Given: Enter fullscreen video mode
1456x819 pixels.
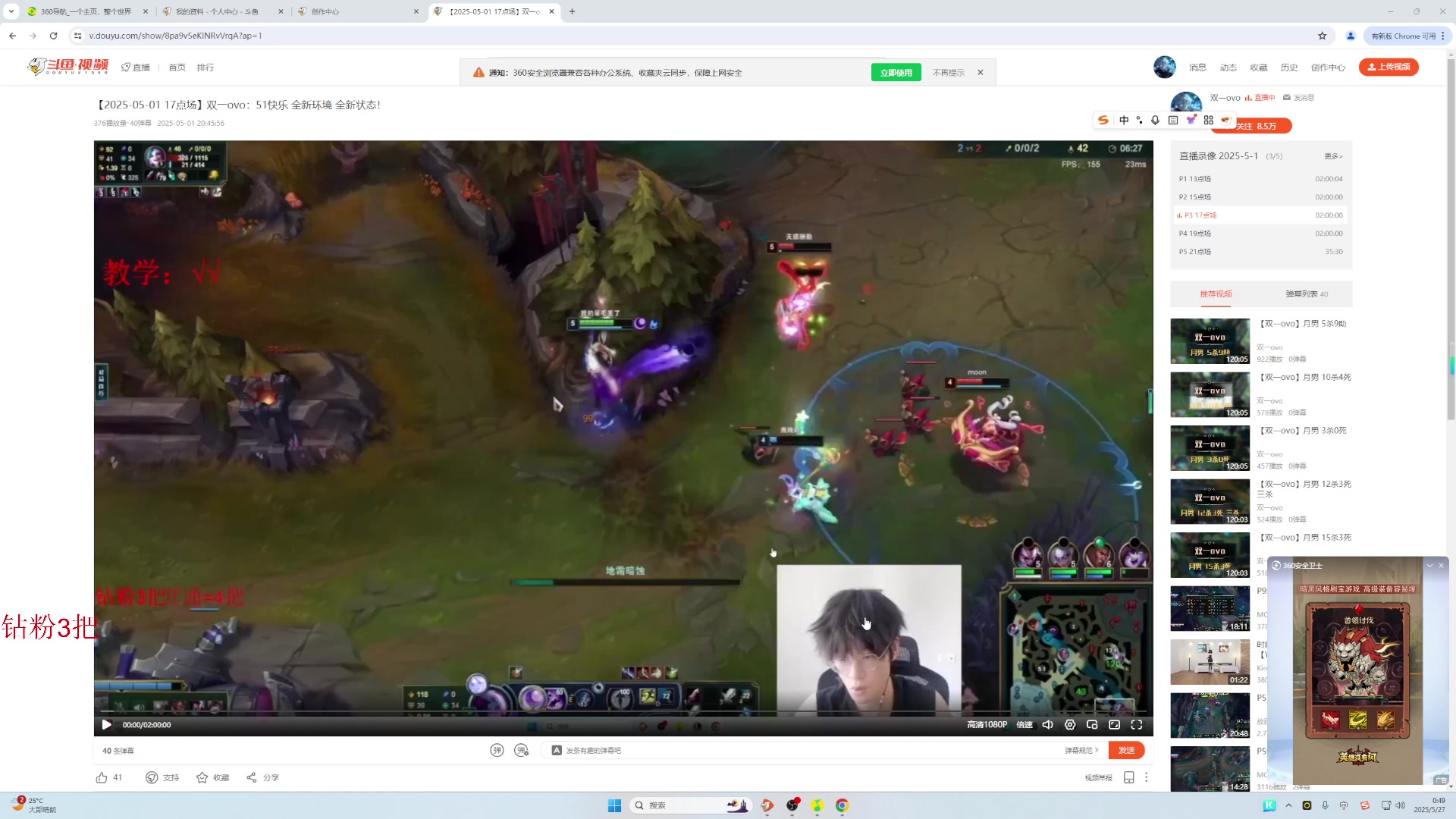Looking at the screenshot, I should coord(1137,725).
